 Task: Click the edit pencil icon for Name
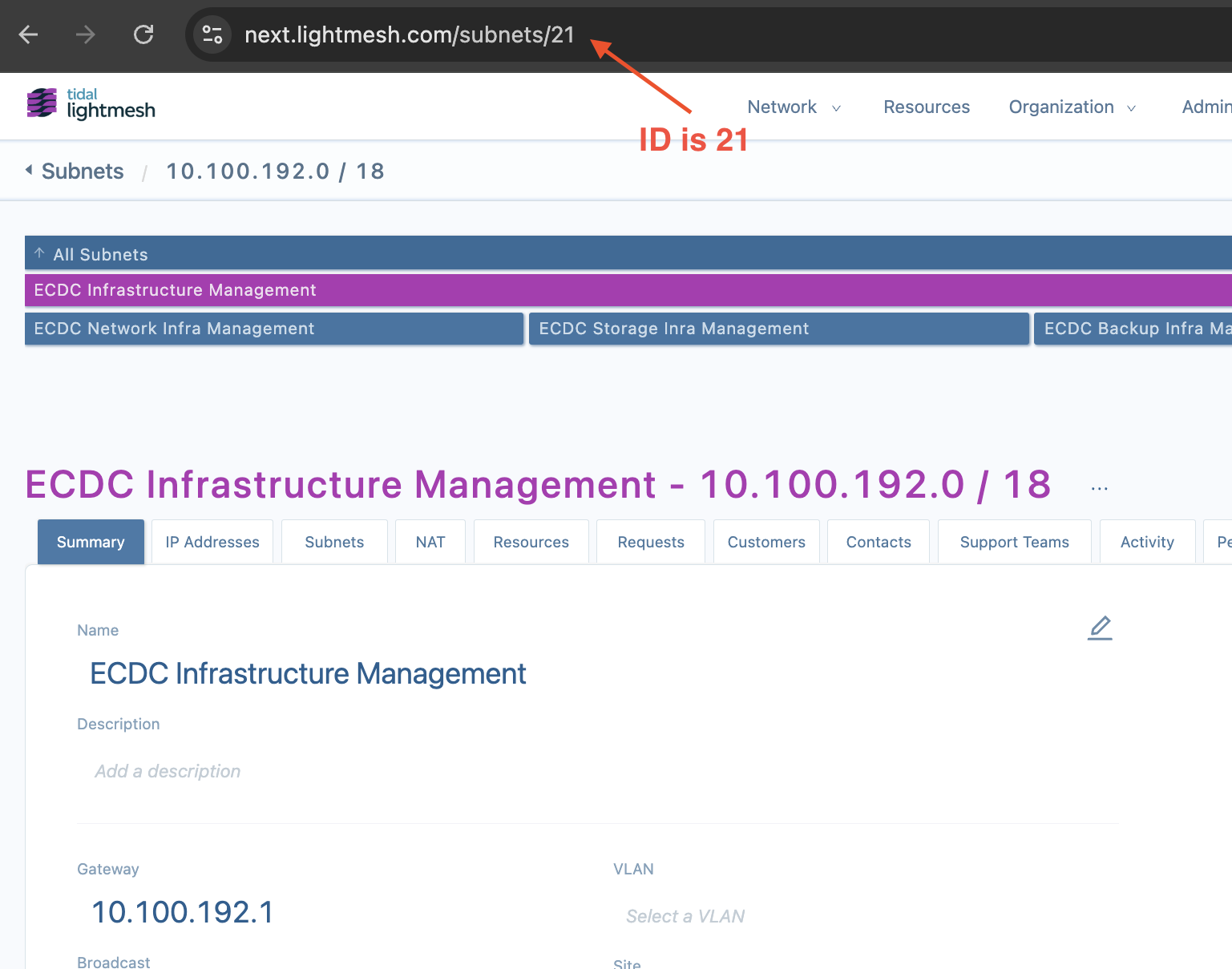click(x=1100, y=628)
